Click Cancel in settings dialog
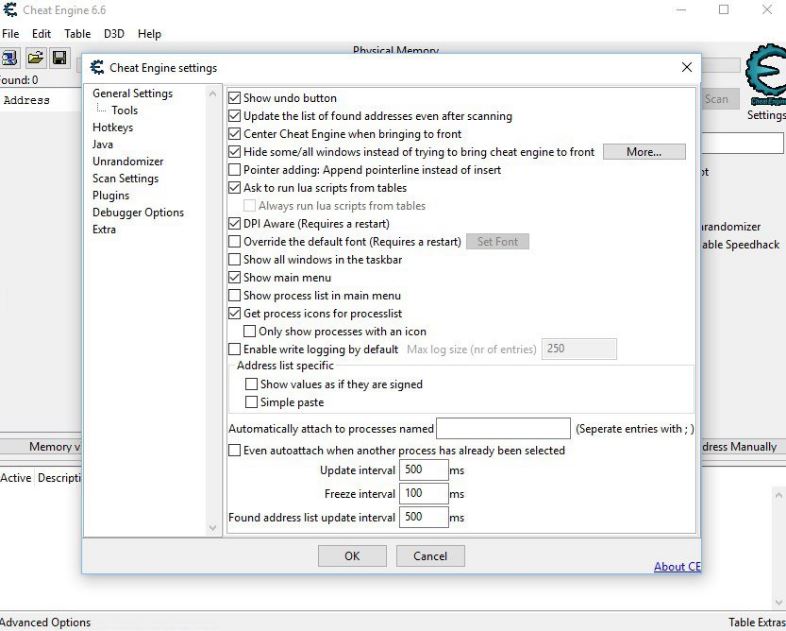This screenshot has width=786, height=631. click(x=430, y=556)
